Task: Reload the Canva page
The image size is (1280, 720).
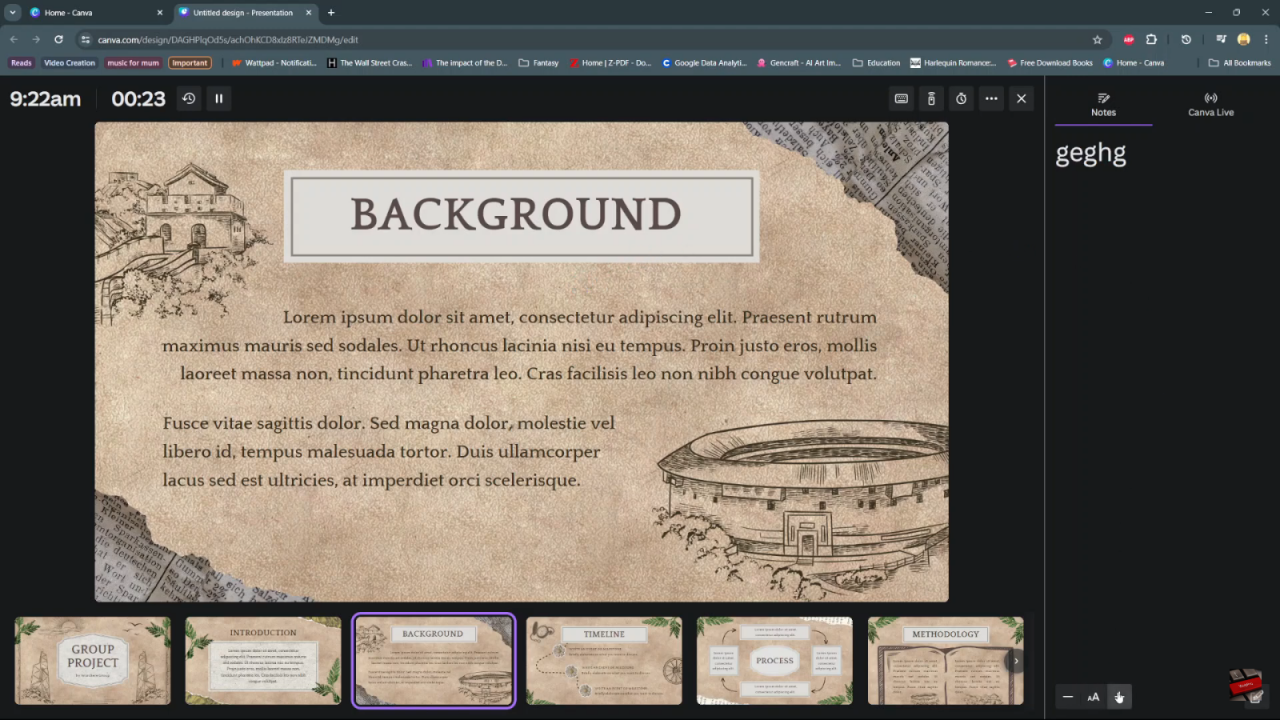Action: point(58,39)
